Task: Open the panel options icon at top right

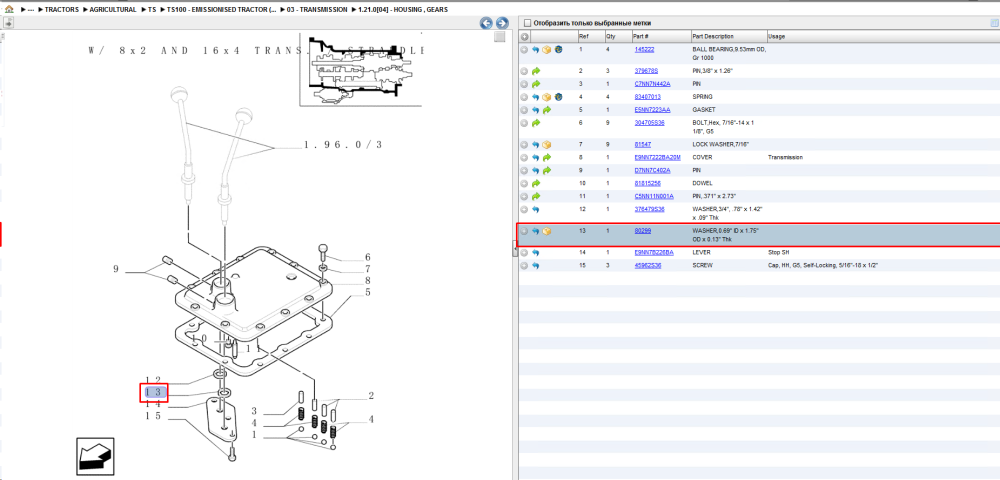Action: [994, 23]
